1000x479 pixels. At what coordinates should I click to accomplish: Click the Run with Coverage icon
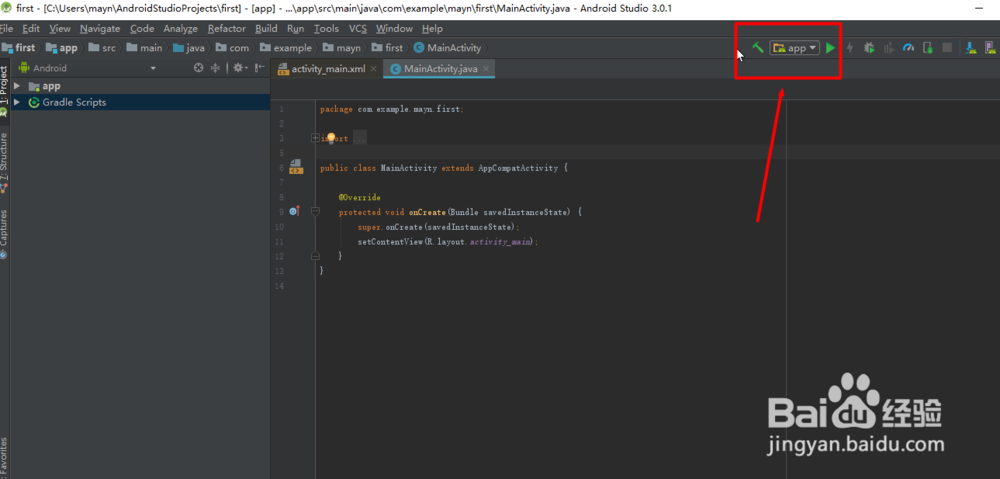click(889, 48)
